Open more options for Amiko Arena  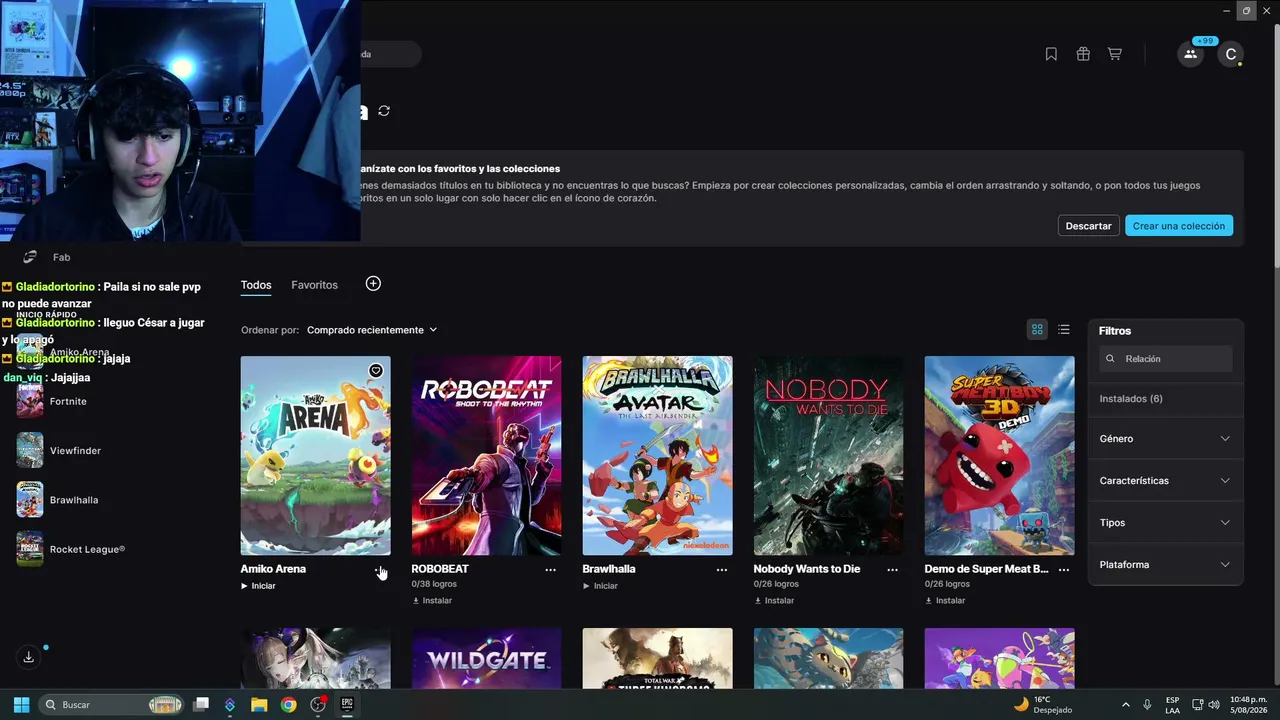(380, 569)
